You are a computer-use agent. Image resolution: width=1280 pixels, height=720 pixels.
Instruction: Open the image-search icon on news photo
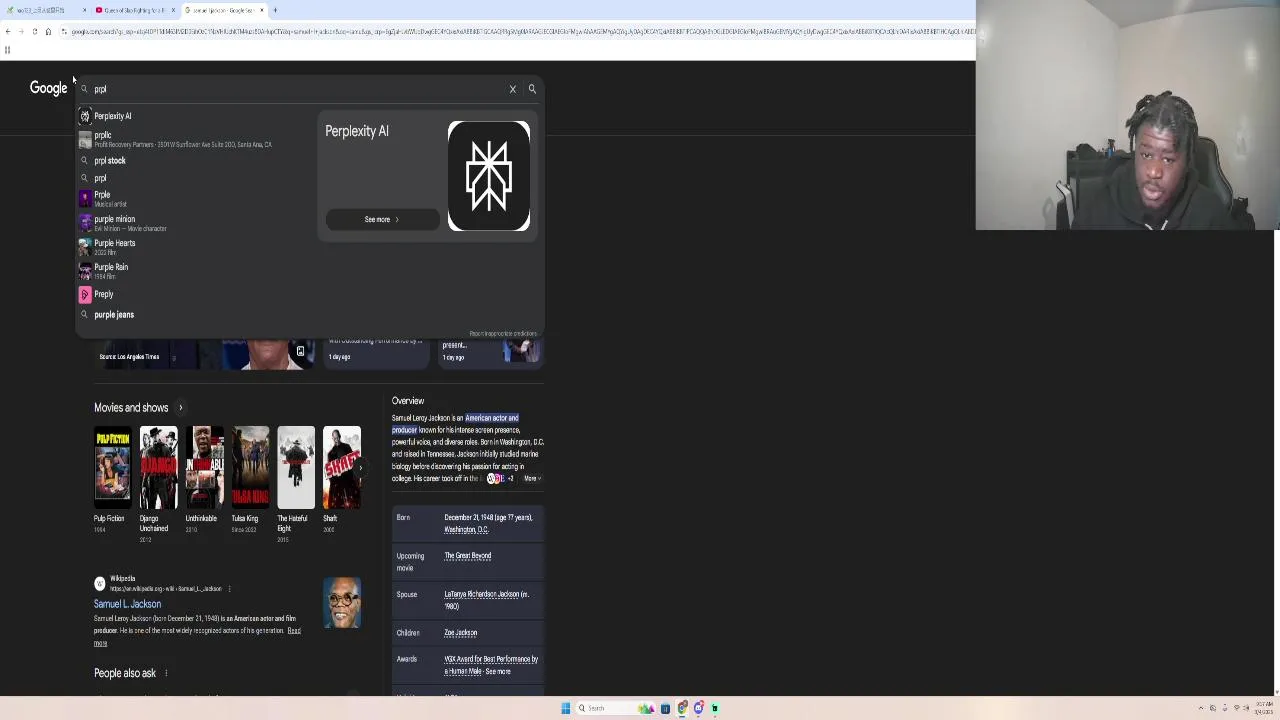coord(300,351)
